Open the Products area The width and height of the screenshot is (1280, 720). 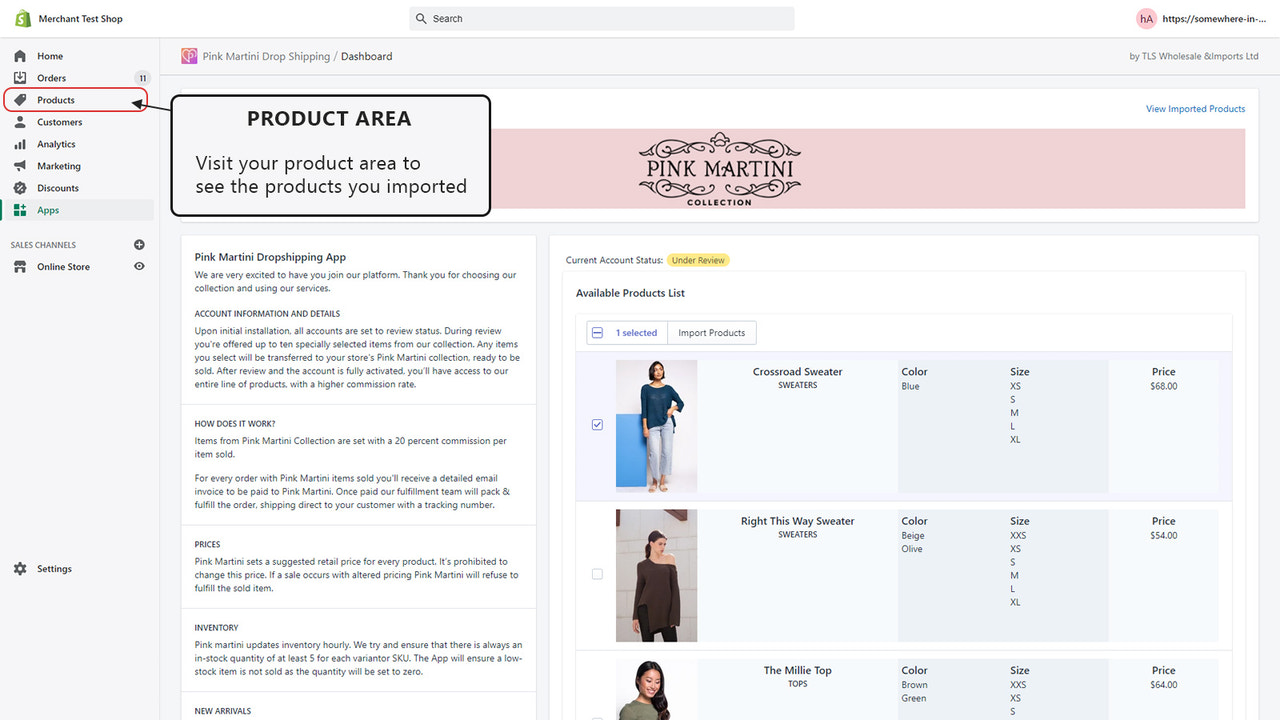click(55, 100)
